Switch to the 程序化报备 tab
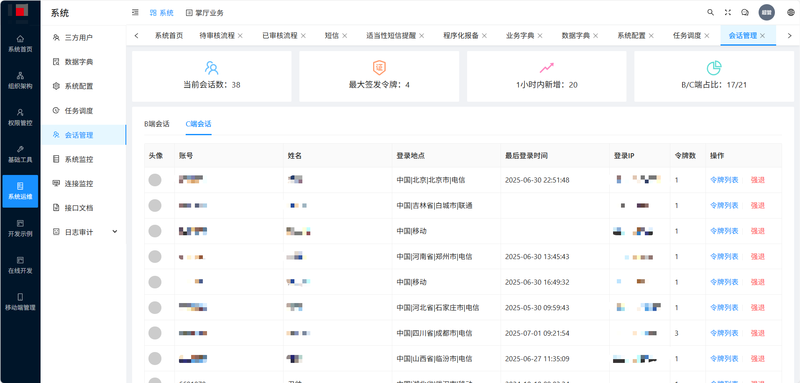Image resolution: width=800 pixels, height=383 pixels. point(461,36)
